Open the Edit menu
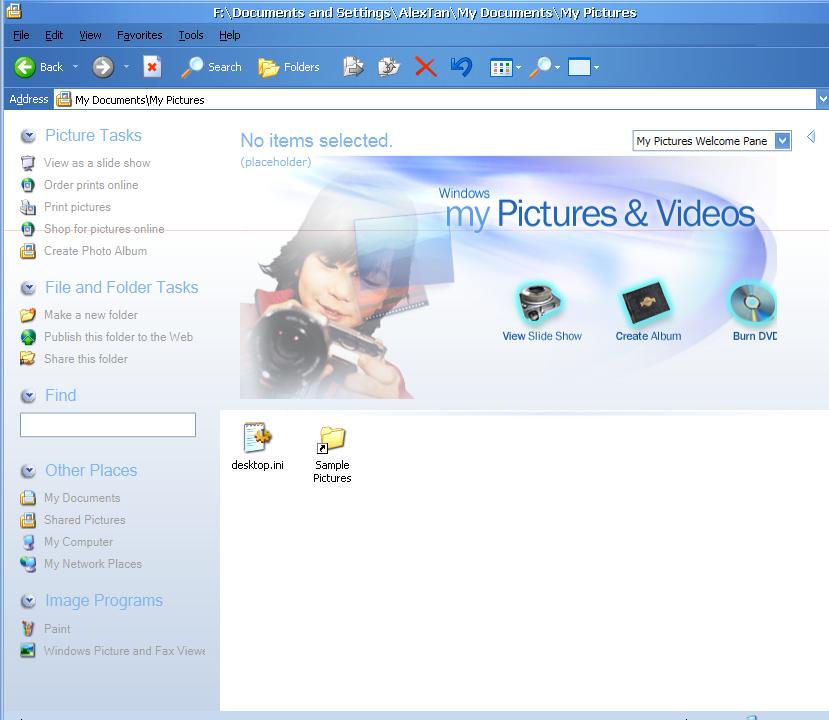The width and height of the screenshot is (829, 720). (x=54, y=35)
